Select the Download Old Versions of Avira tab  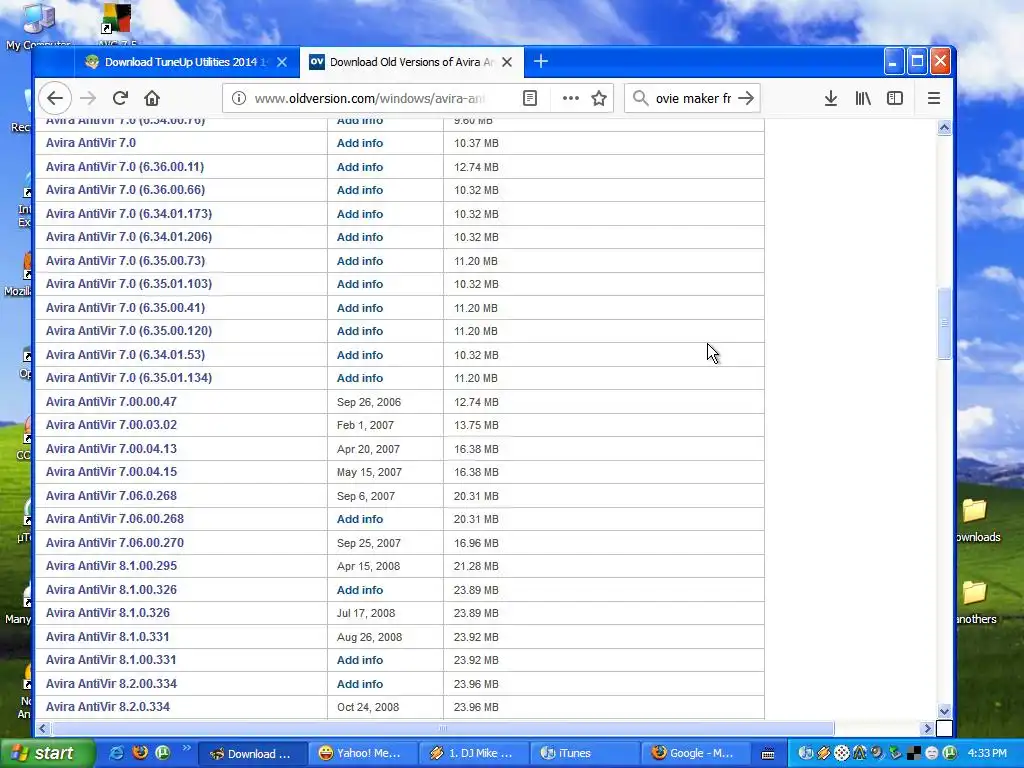[x=411, y=62]
